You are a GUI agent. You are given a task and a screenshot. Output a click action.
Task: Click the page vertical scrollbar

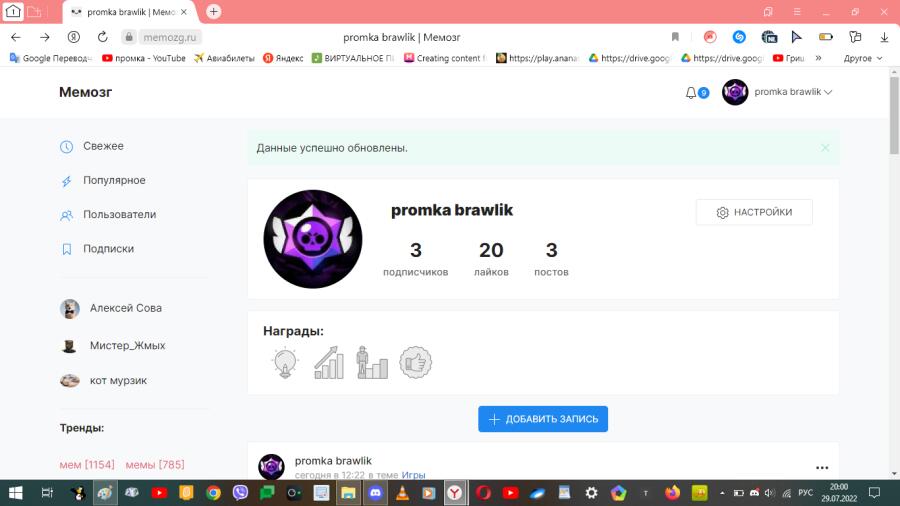pos(894,115)
